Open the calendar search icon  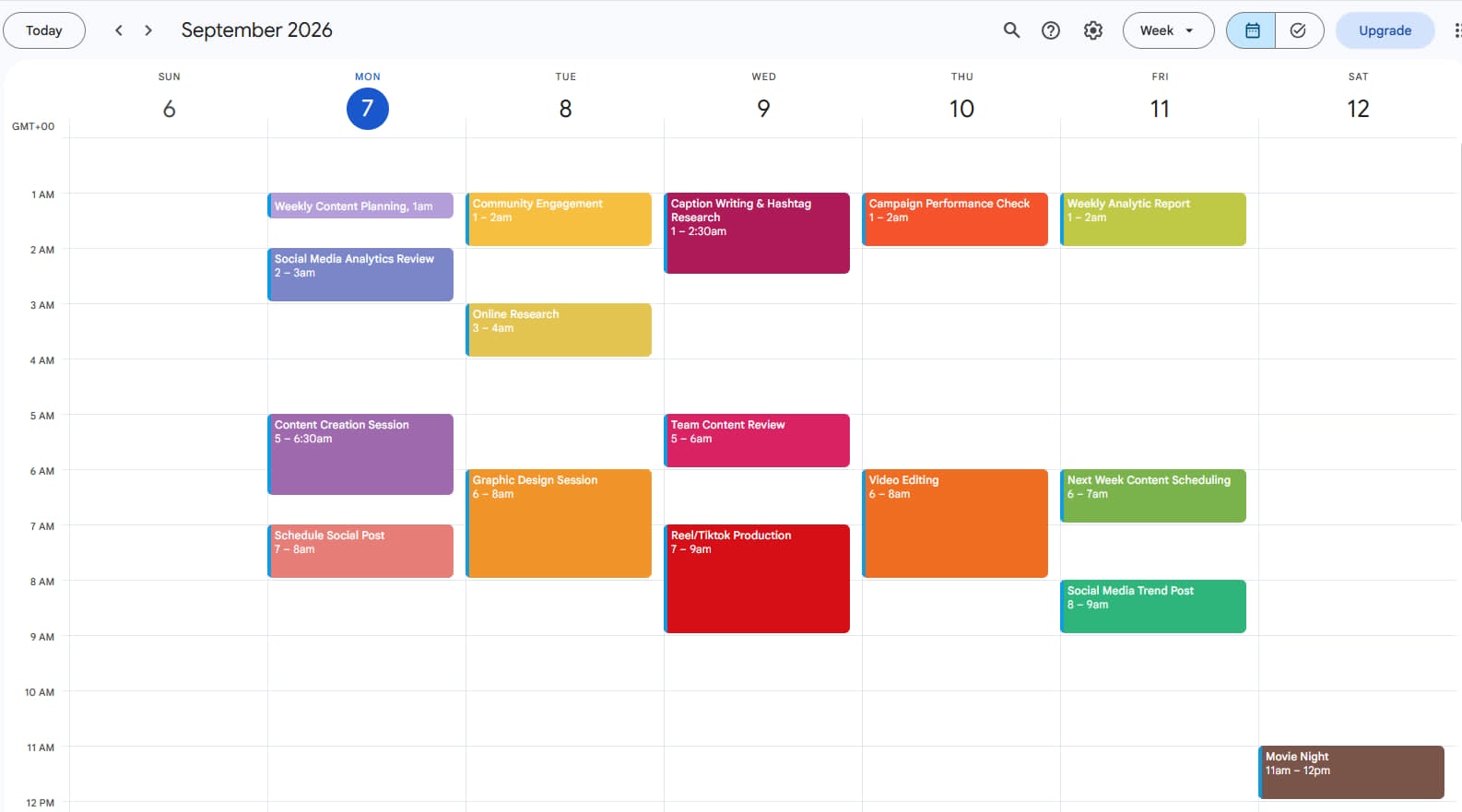(x=1011, y=30)
